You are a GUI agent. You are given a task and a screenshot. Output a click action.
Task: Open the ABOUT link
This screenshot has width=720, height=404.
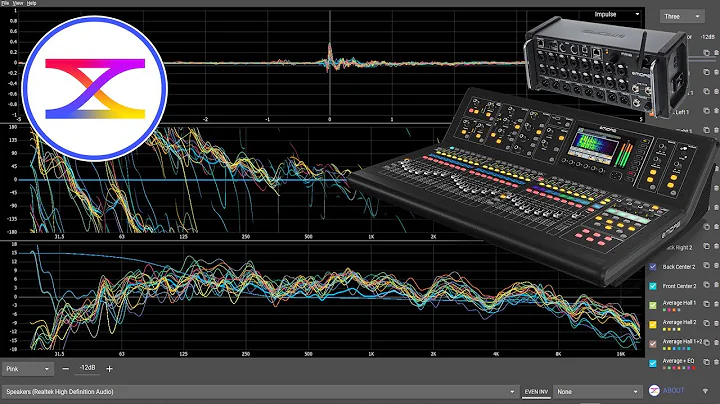673,390
